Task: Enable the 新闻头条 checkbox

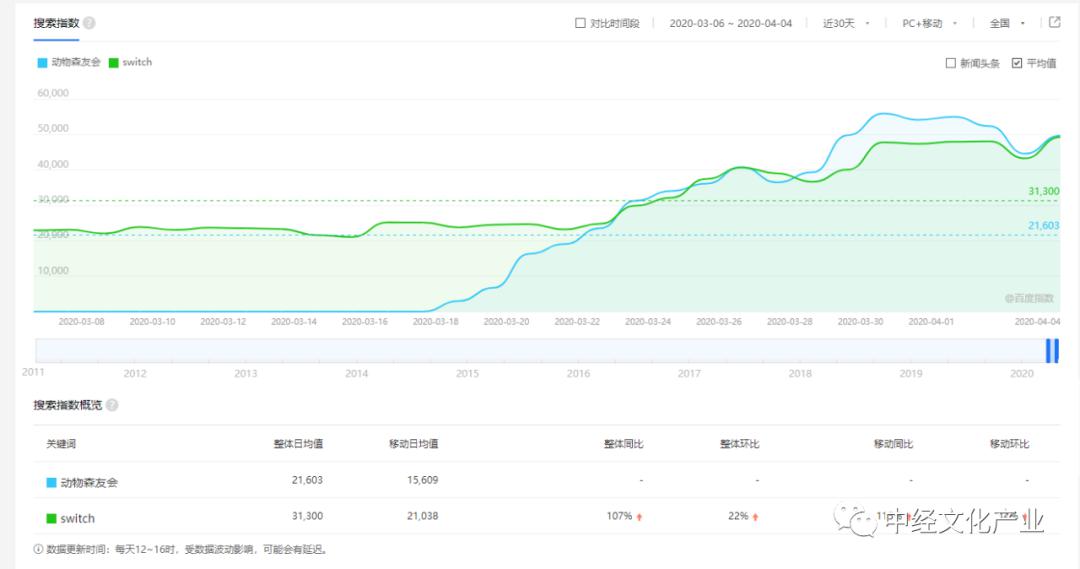Action: click(951, 63)
